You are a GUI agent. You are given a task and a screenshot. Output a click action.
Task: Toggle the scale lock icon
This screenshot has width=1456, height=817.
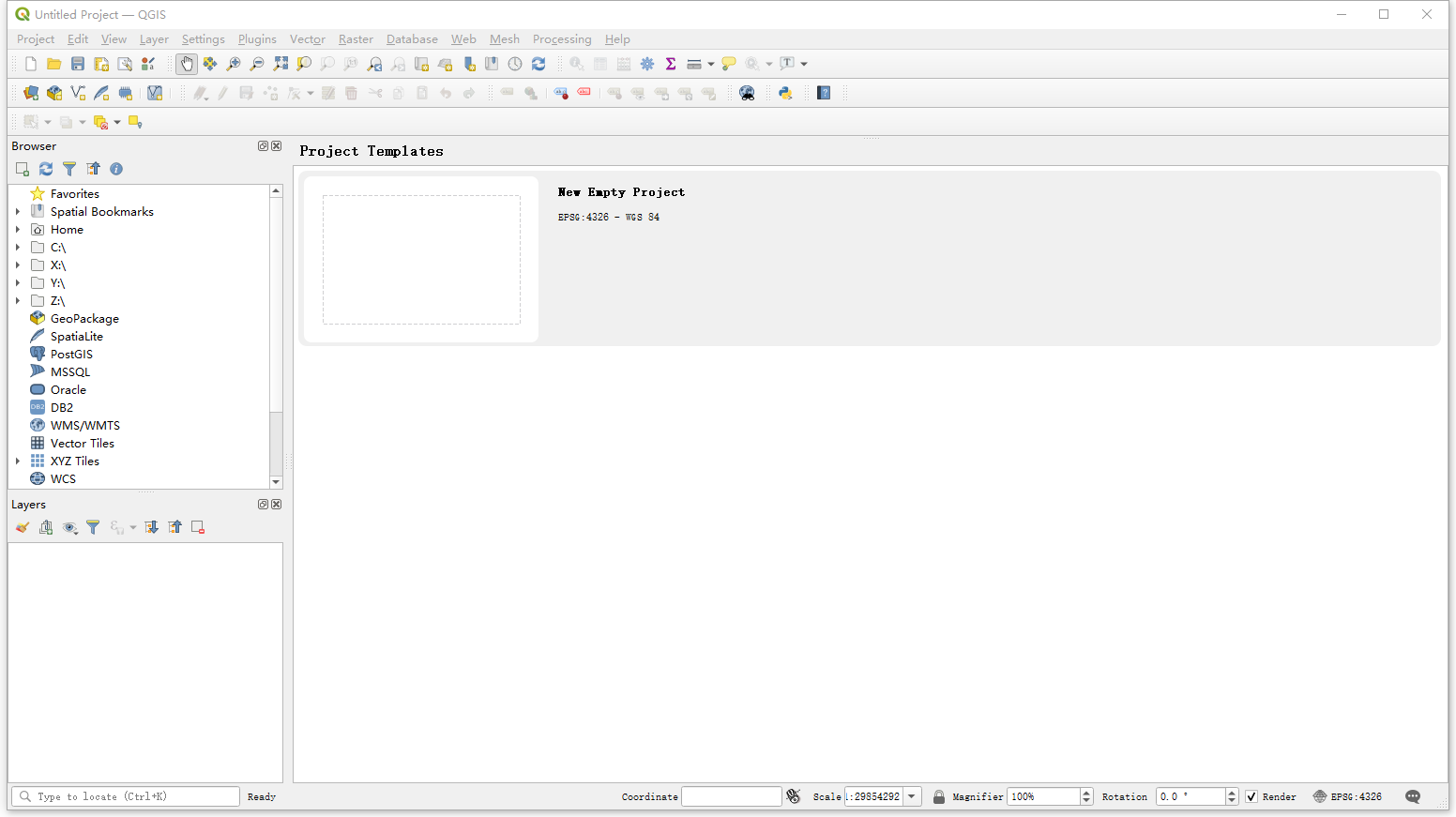tap(939, 796)
